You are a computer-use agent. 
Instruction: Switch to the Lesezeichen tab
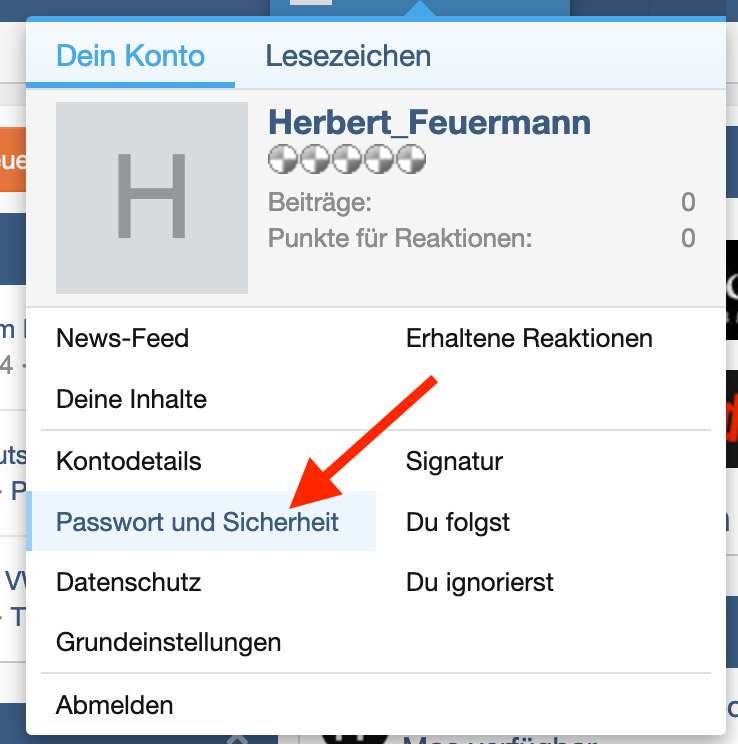tap(348, 55)
